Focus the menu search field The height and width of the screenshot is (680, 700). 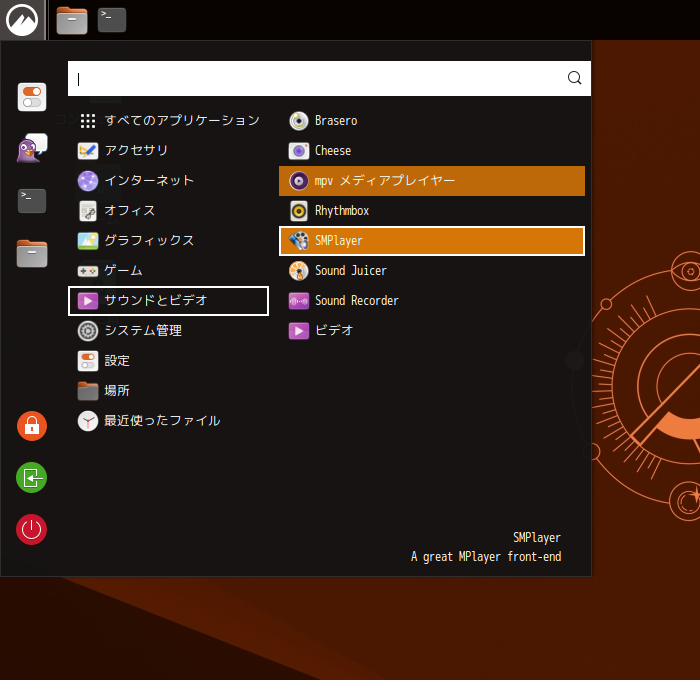pyautogui.click(x=329, y=78)
